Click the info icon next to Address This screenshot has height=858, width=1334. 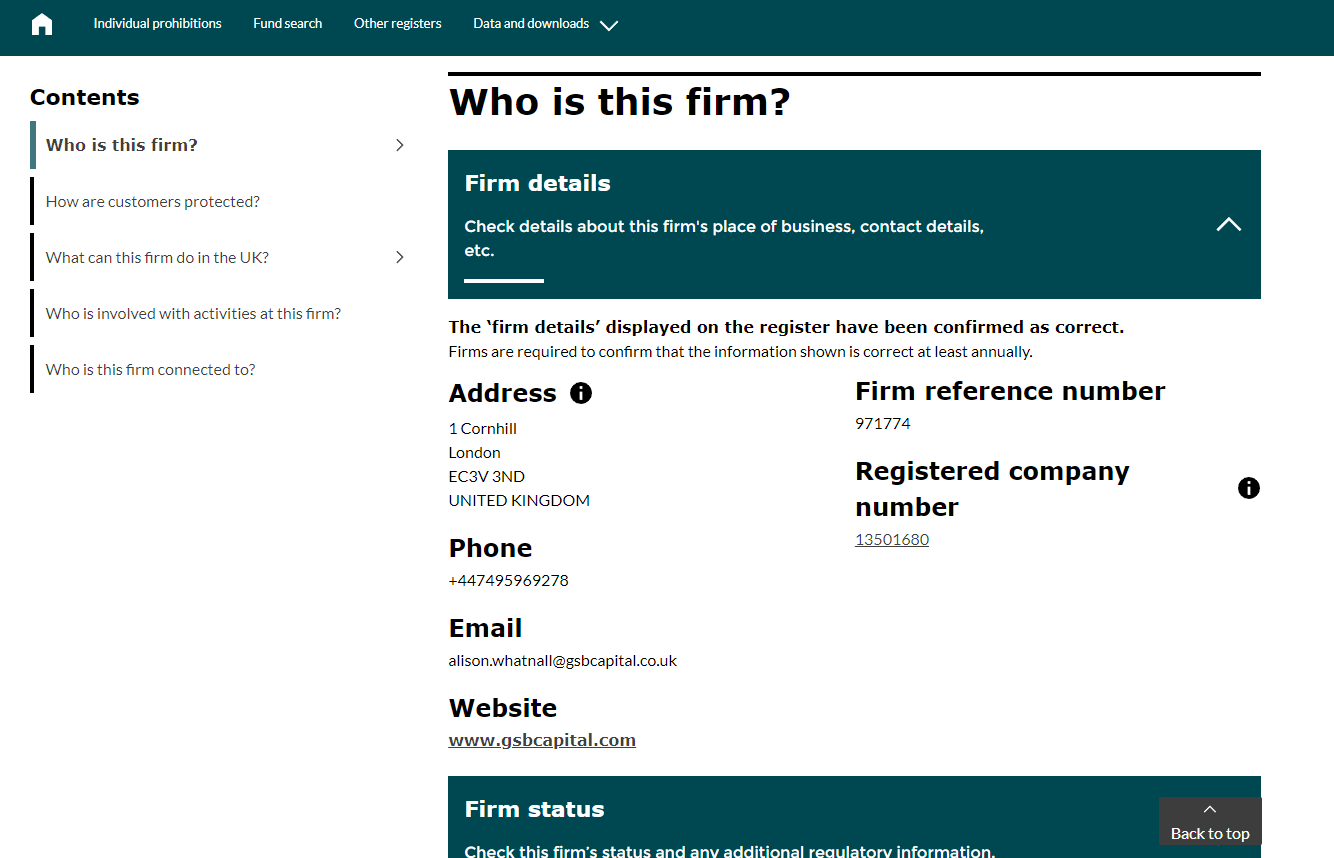pyautogui.click(x=581, y=393)
